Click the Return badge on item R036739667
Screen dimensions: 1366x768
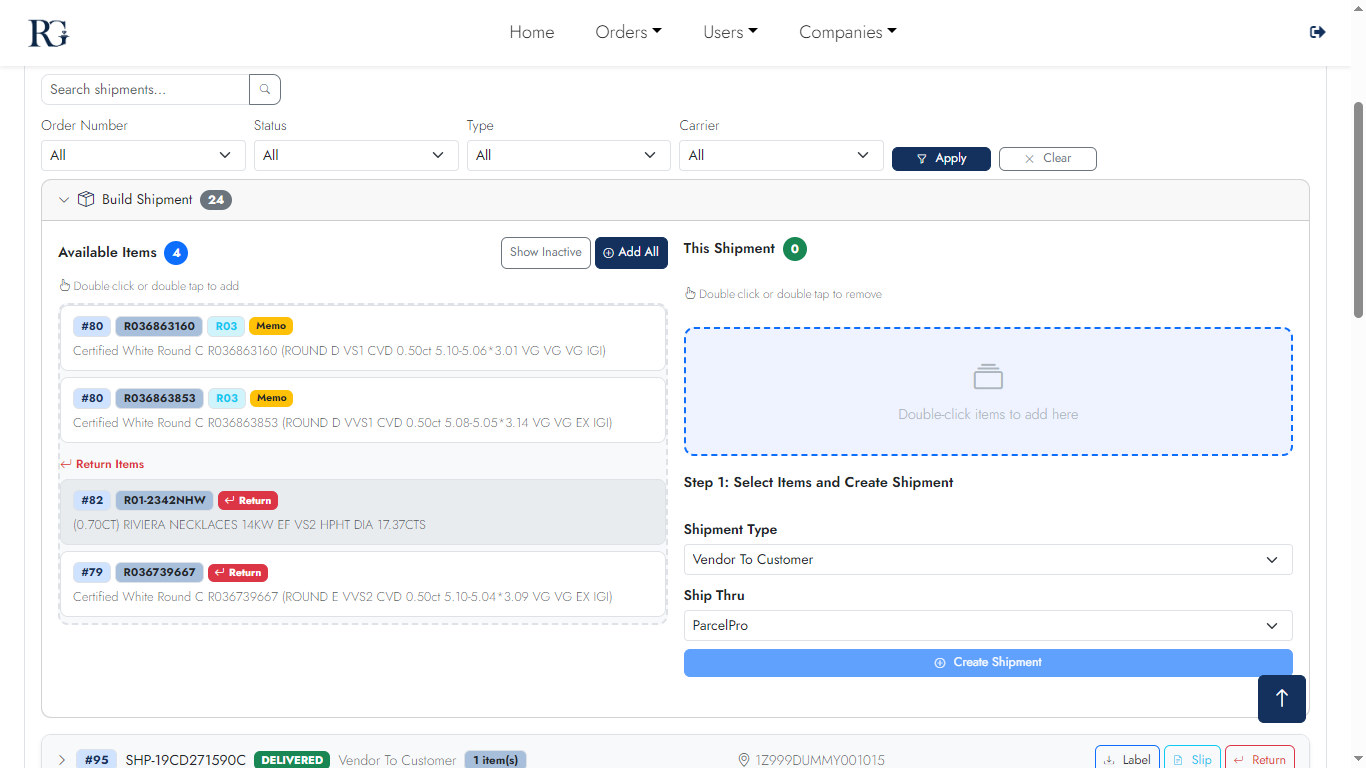tap(237, 572)
